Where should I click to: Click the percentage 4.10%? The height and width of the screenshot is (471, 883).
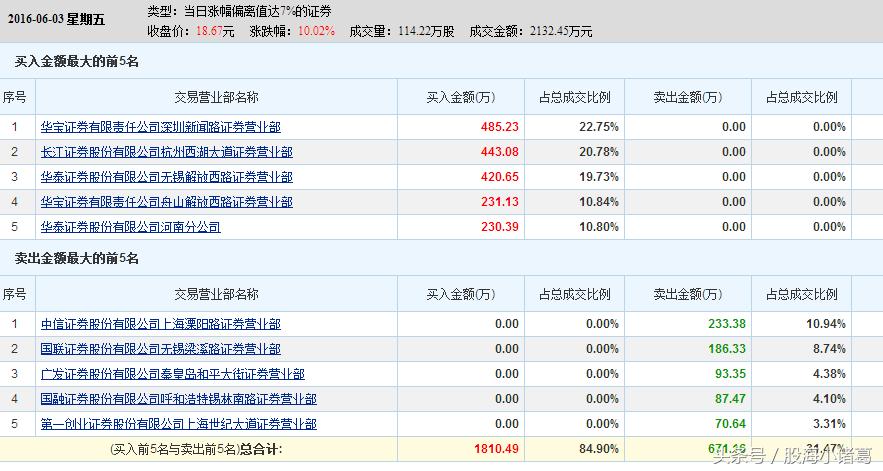coord(829,399)
